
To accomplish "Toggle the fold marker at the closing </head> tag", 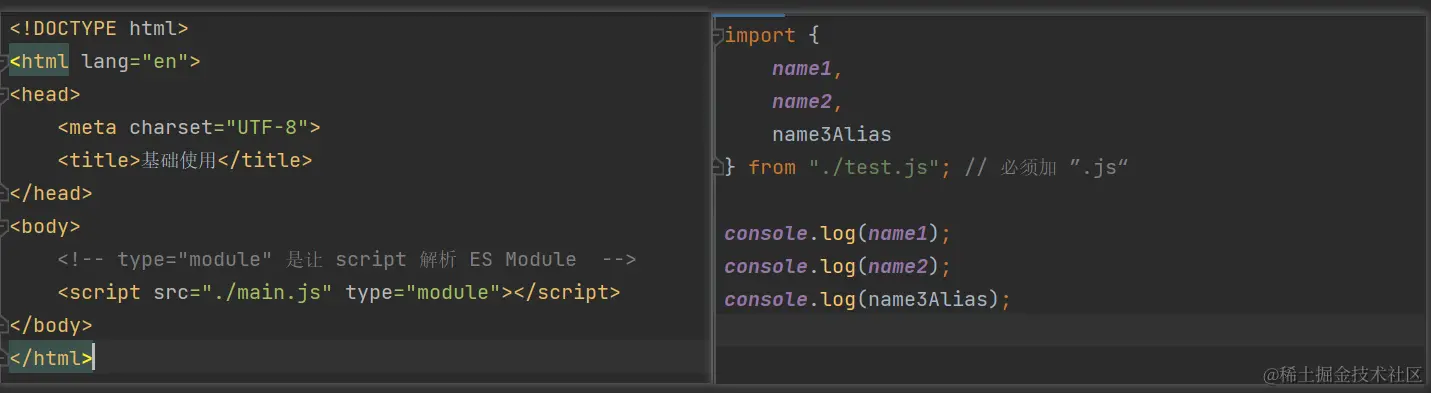I will [5, 193].
